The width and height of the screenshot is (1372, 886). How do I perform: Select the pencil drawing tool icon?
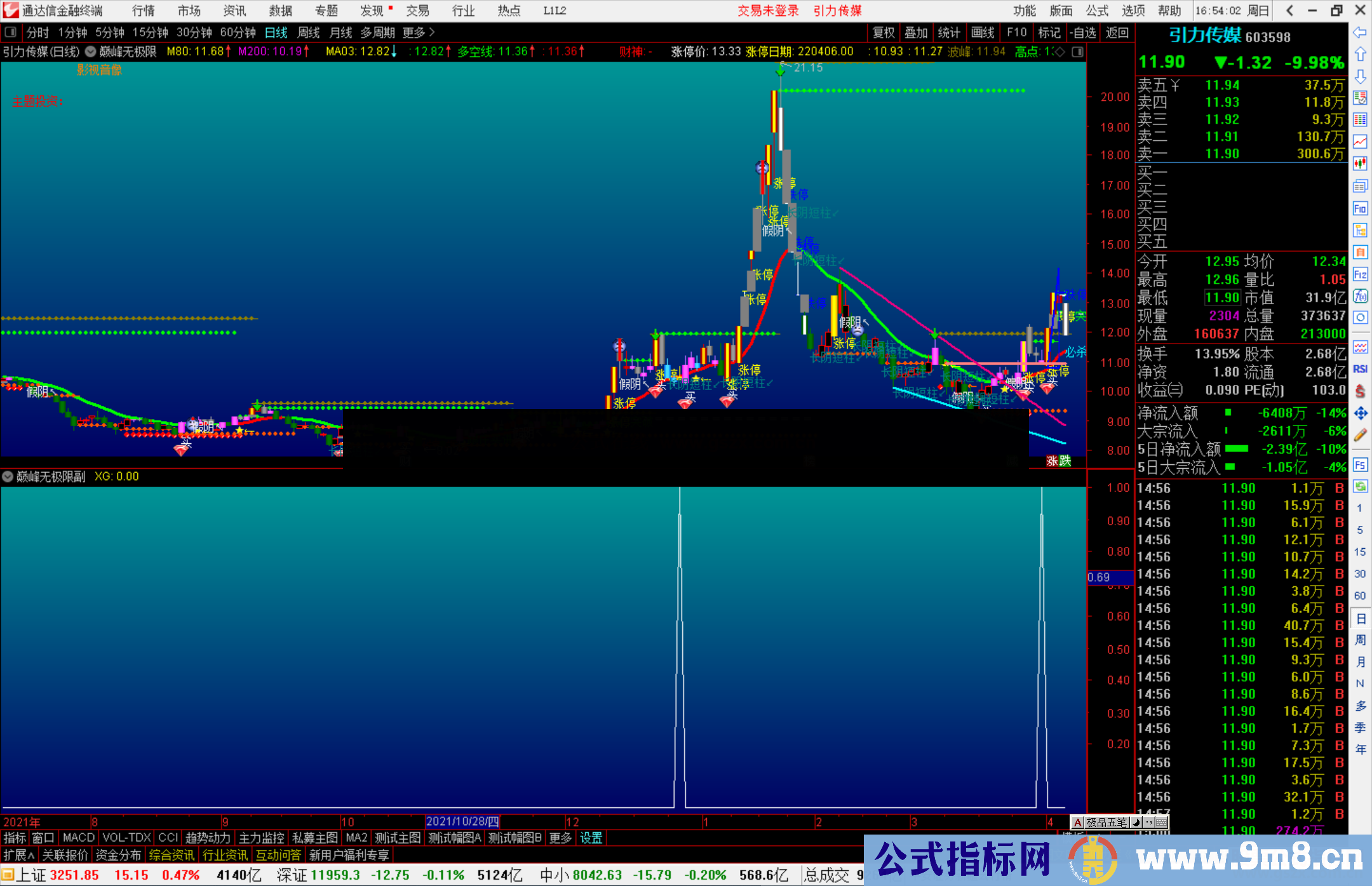[x=1360, y=435]
